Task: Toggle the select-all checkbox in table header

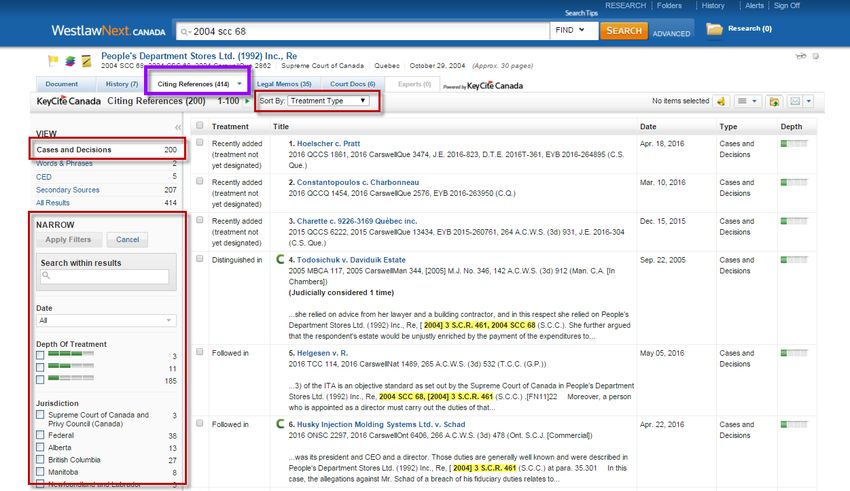Action: point(199,126)
